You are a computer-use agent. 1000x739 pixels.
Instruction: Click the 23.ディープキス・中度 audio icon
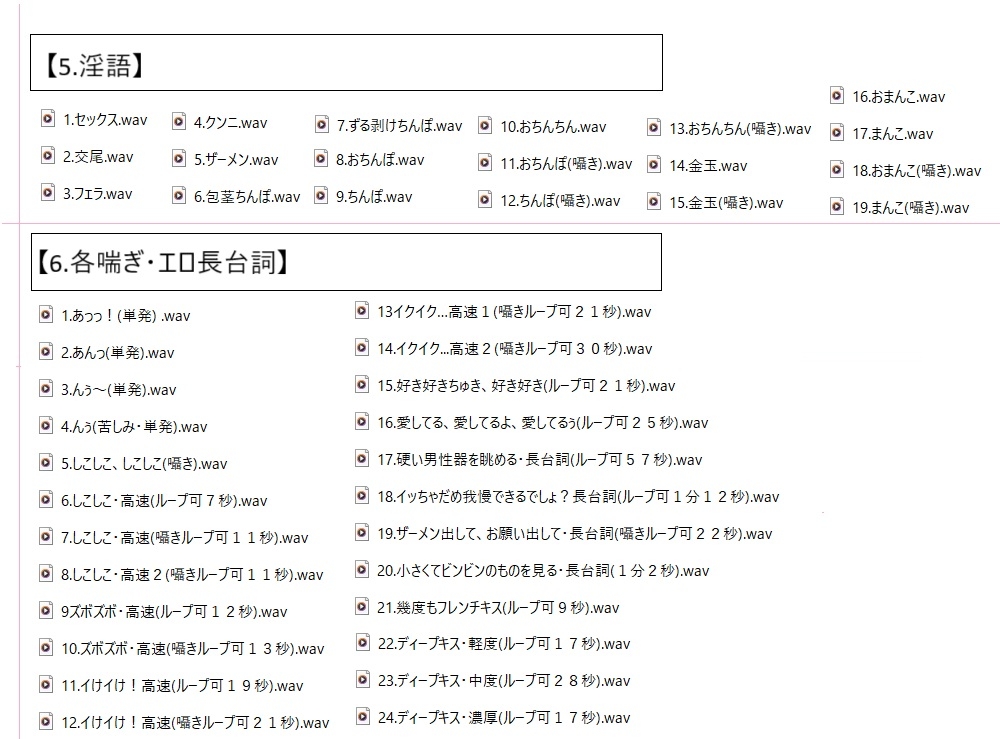tap(362, 680)
